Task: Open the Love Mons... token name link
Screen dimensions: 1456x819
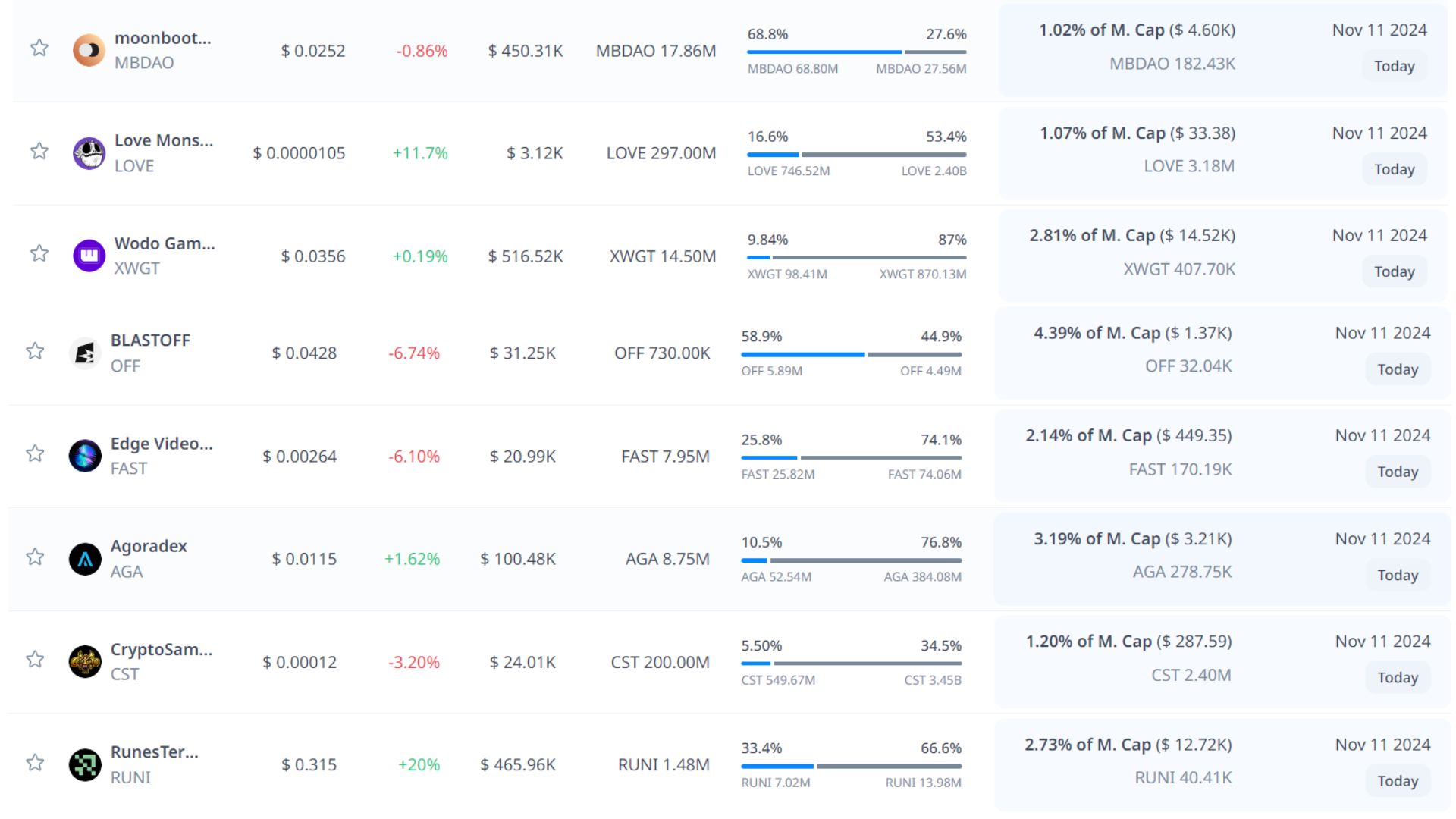Action: 163,140
